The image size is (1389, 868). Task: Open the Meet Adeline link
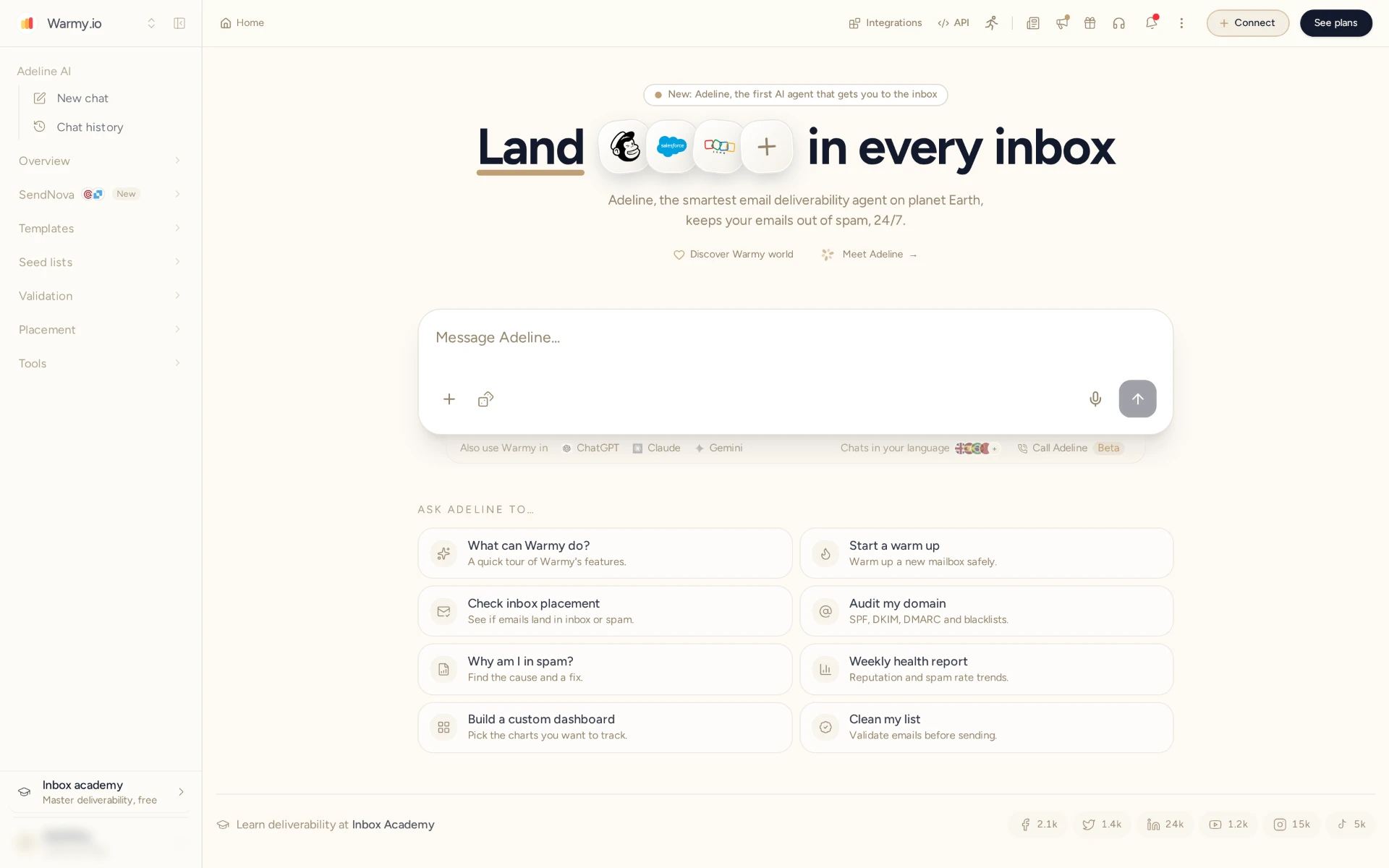pos(870,255)
